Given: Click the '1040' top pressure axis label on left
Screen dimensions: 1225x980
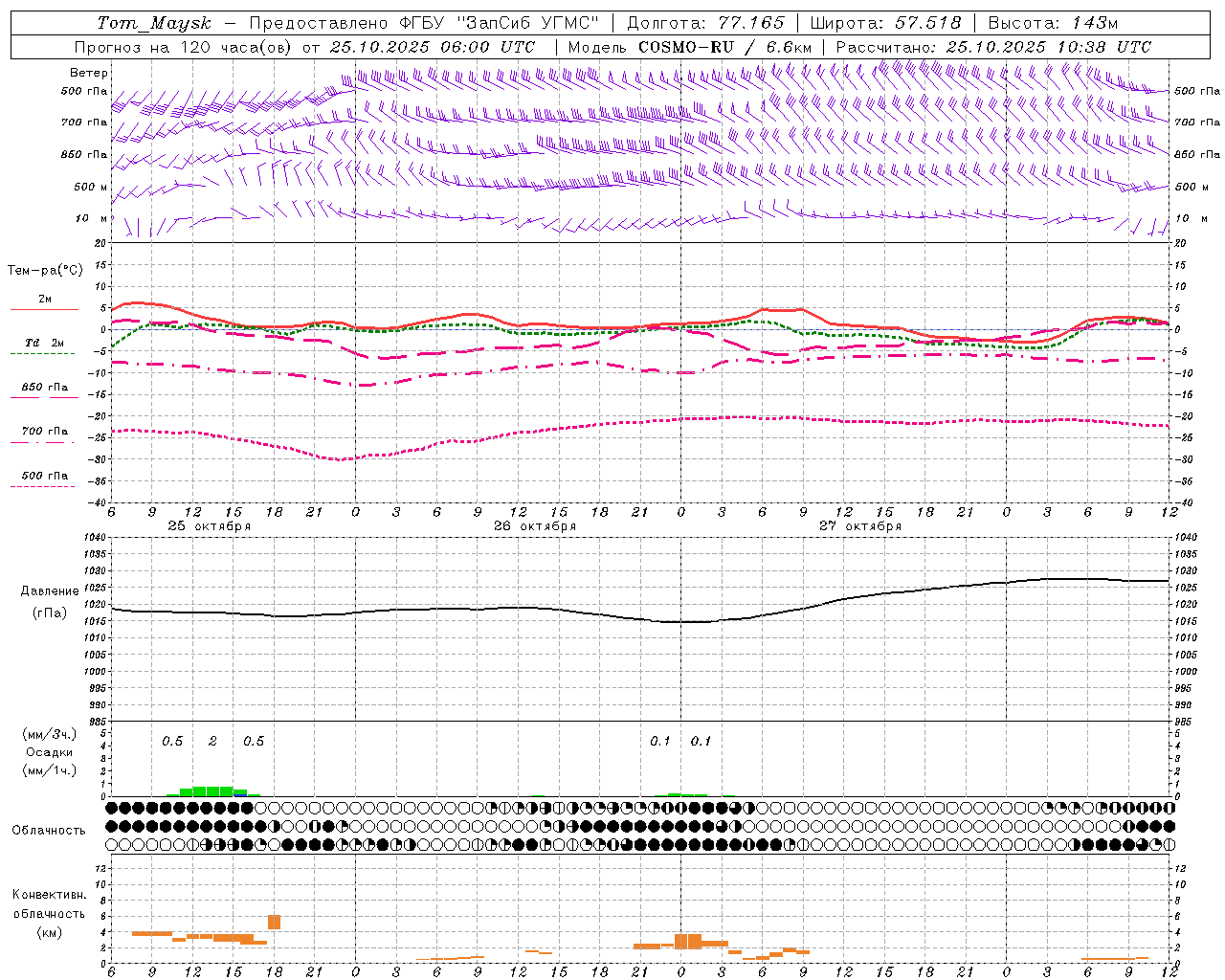Looking at the screenshot, I should click(93, 538).
